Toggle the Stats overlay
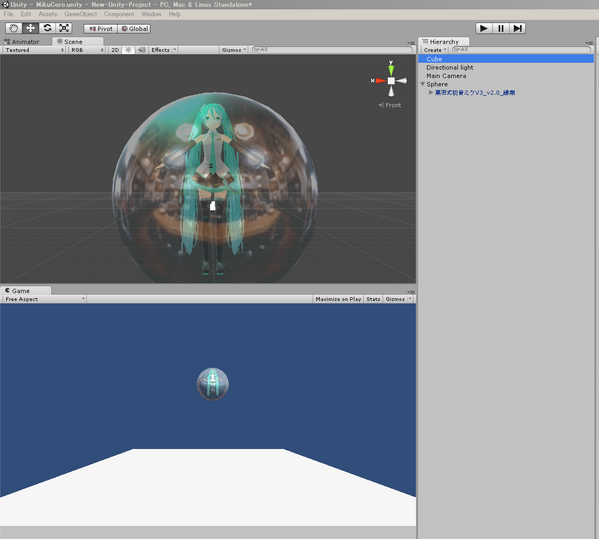599x539 pixels. (x=373, y=299)
